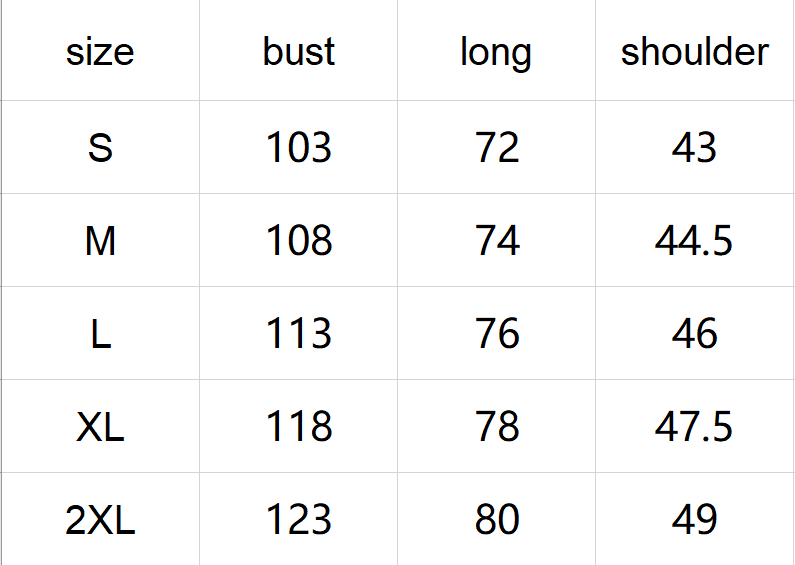Select length value 80

coord(497,520)
